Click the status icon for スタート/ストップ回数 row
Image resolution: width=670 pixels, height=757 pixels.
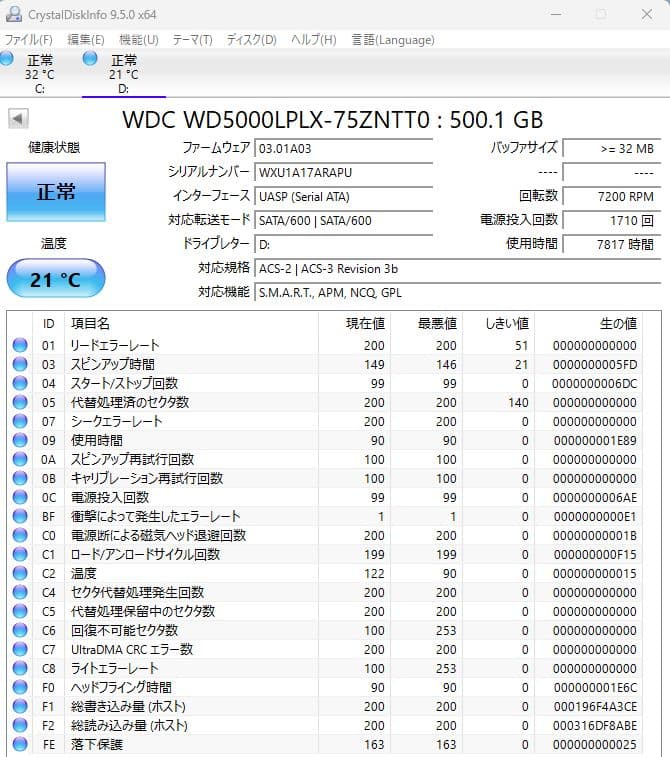point(20,383)
